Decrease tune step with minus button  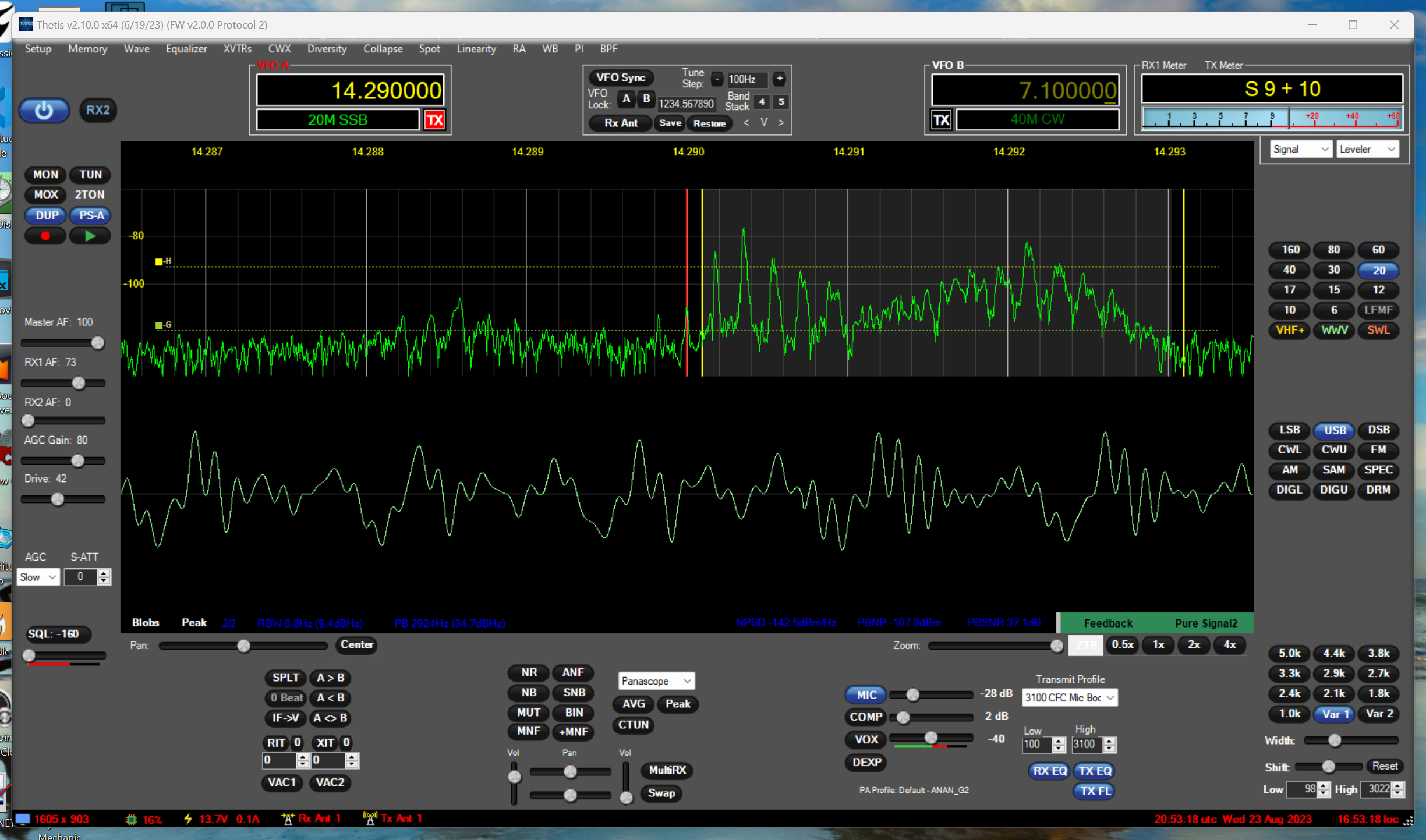[717, 79]
